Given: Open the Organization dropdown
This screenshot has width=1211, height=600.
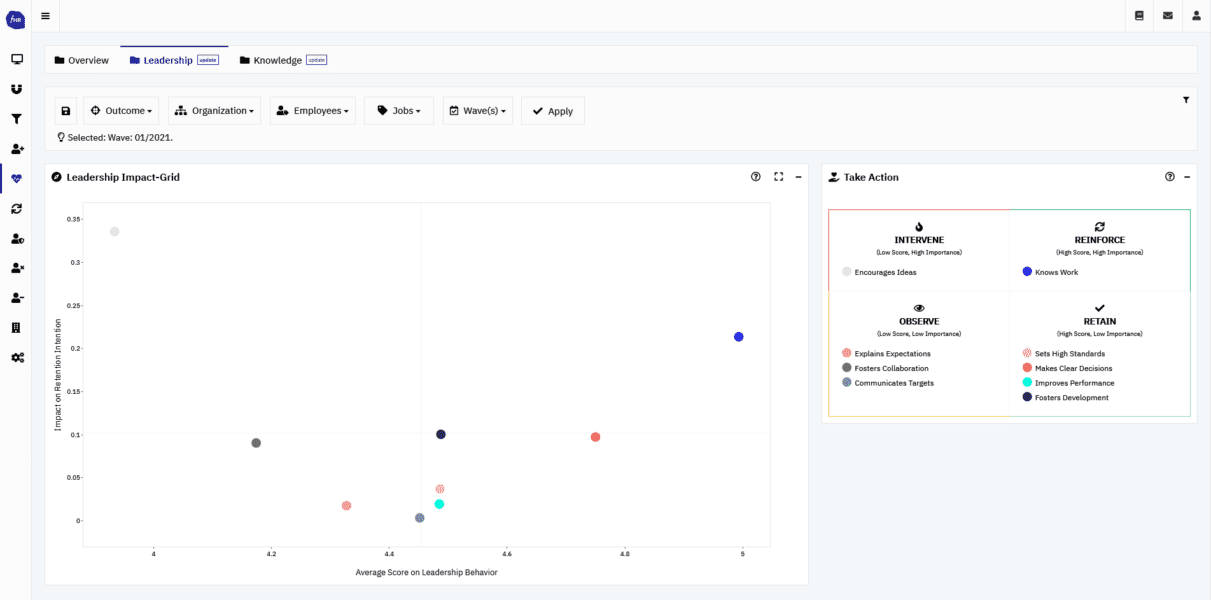Looking at the screenshot, I should 214,110.
